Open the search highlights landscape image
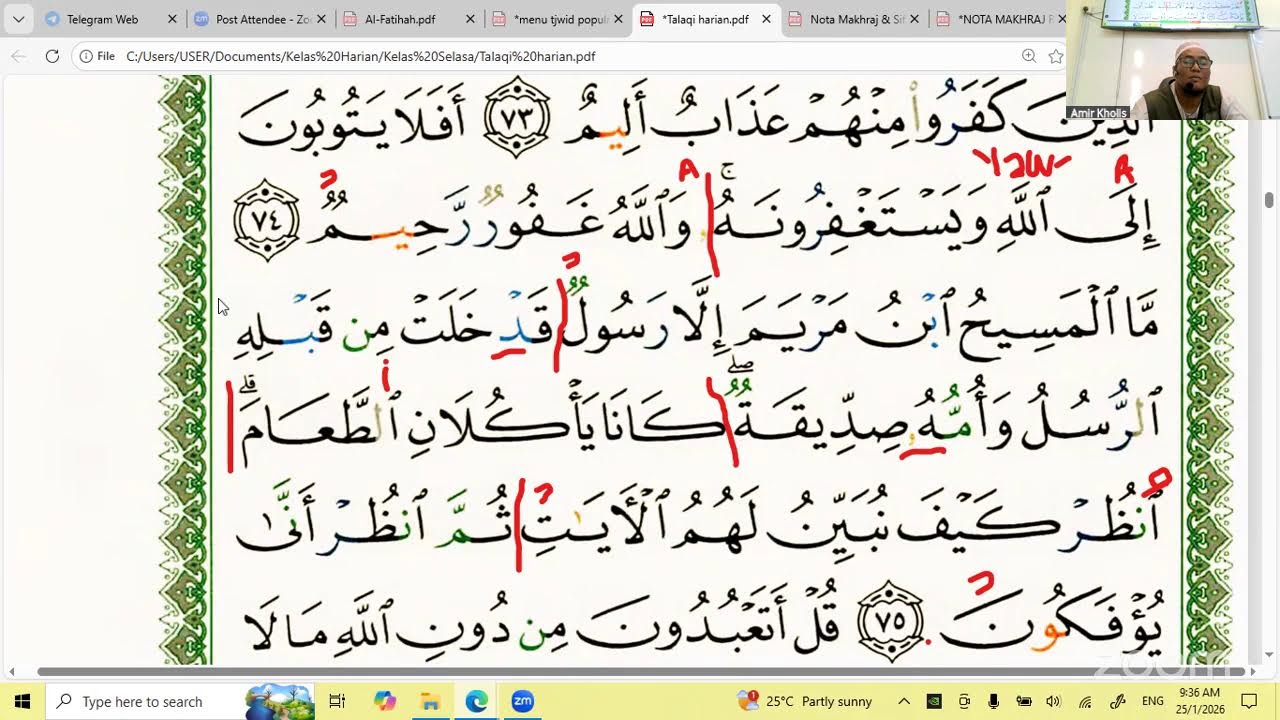1280x720 pixels. pyautogui.click(x=279, y=701)
